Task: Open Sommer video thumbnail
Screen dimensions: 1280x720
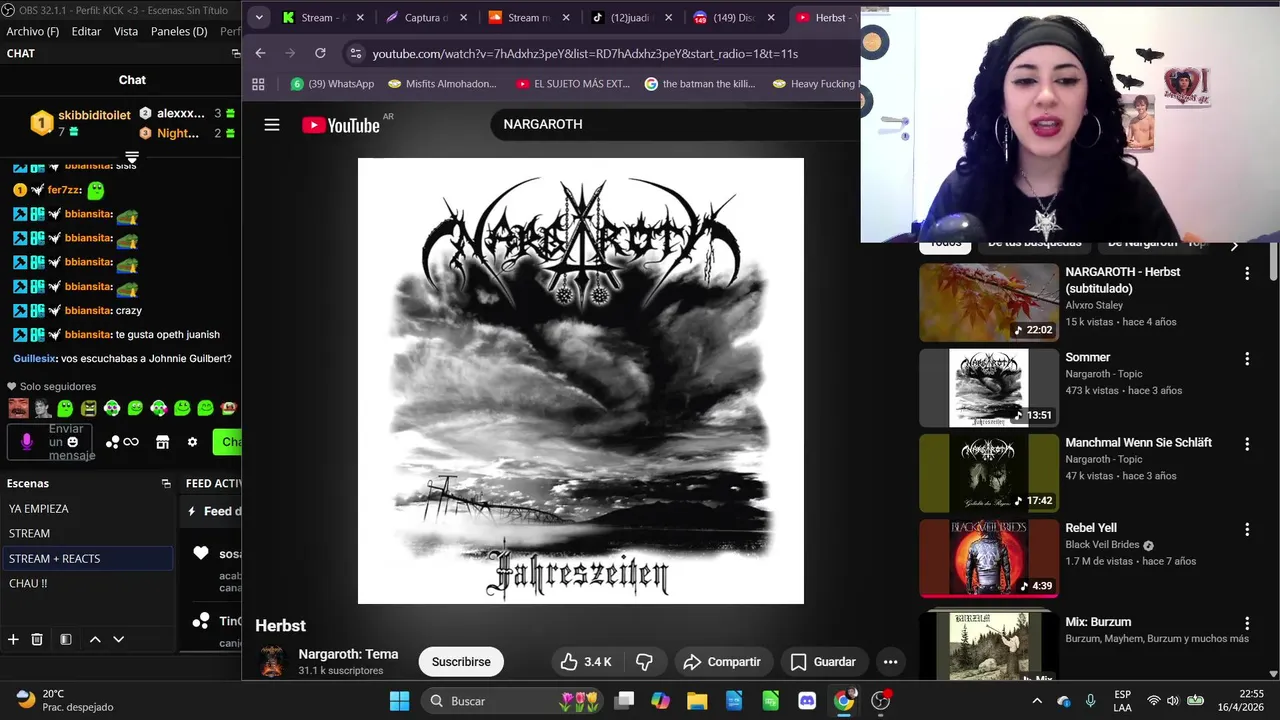Action: point(989,387)
